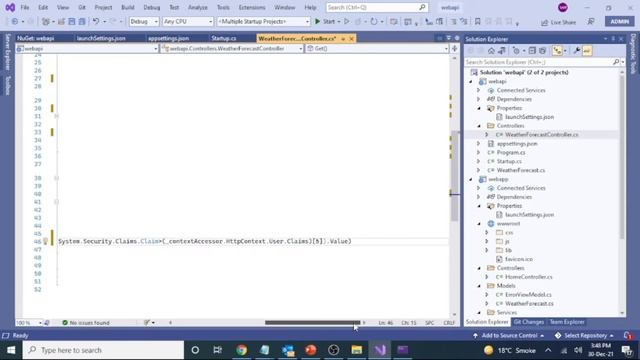Open the Extensions menu
Screen dimensions: 640x360
click(252, 7)
